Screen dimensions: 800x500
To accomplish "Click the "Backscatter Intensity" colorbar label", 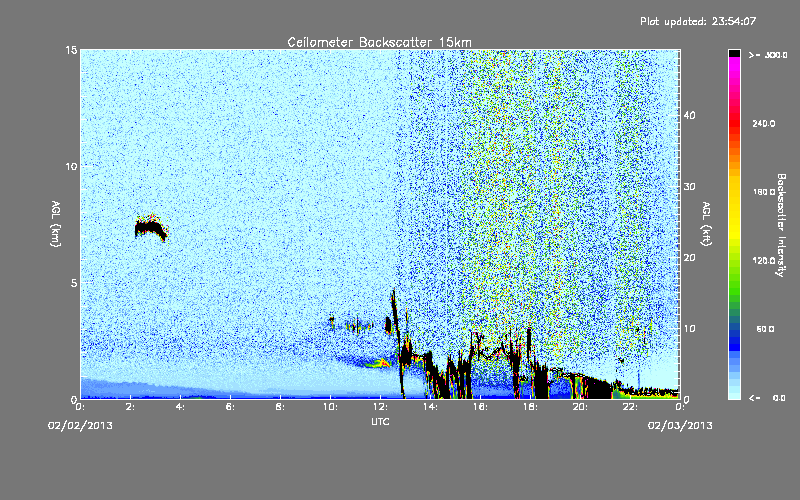I will [x=781, y=225].
